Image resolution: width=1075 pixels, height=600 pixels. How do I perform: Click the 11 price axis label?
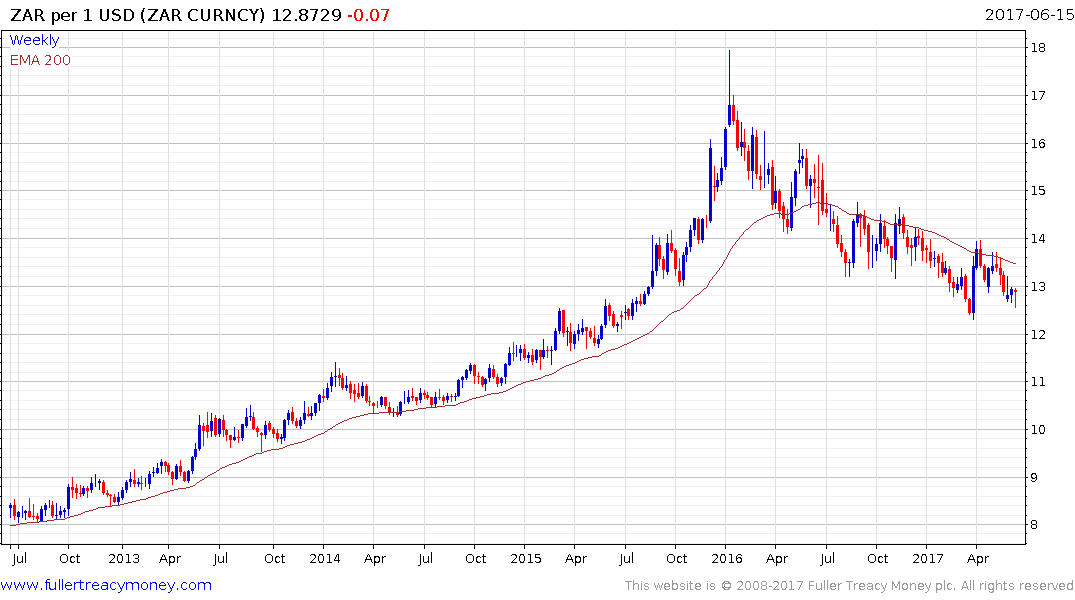point(1037,382)
